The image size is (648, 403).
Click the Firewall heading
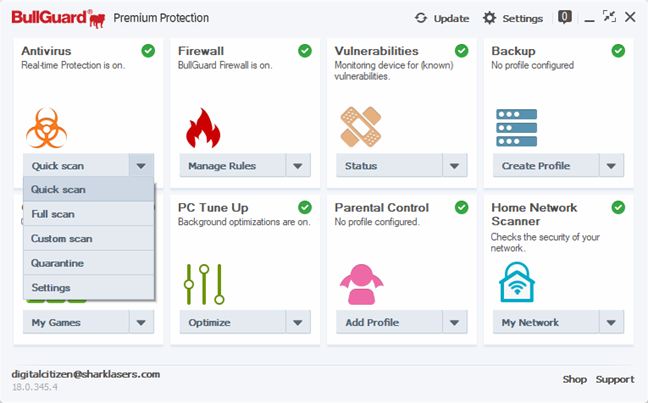point(201,51)
